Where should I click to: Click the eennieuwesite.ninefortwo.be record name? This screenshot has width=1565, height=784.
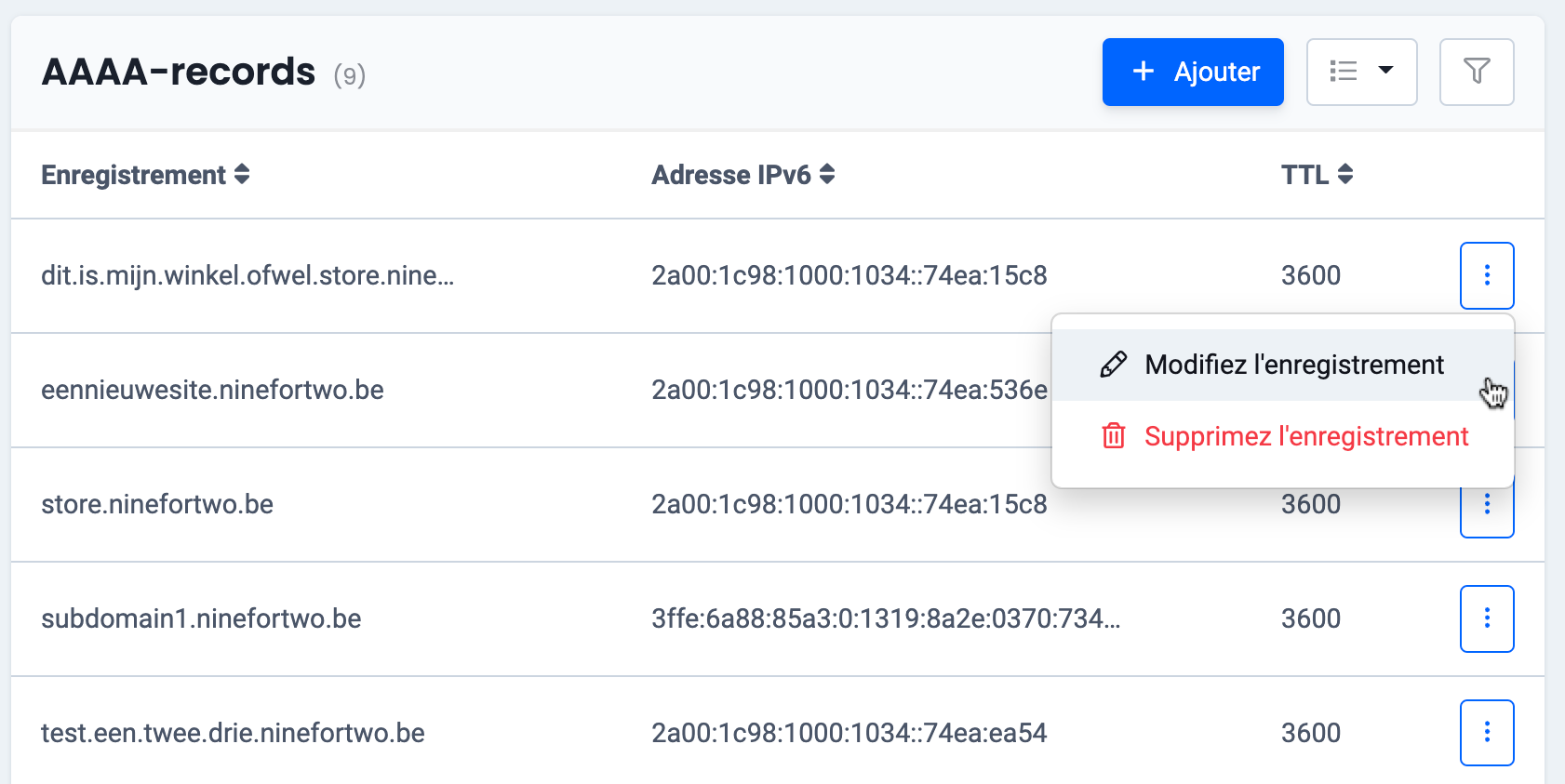(212, 390)
